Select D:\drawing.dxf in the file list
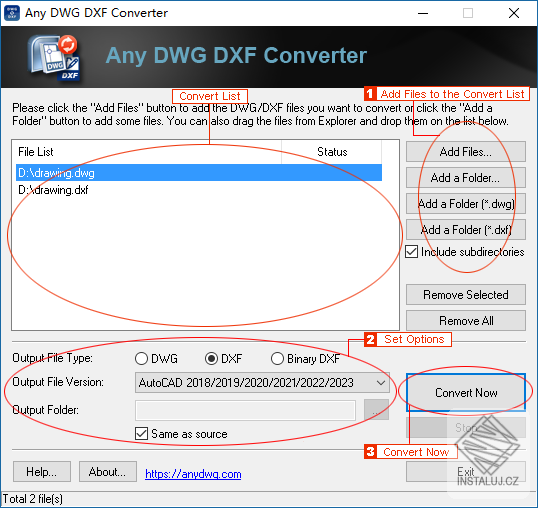538x508 pixels. tap(199, 190)
